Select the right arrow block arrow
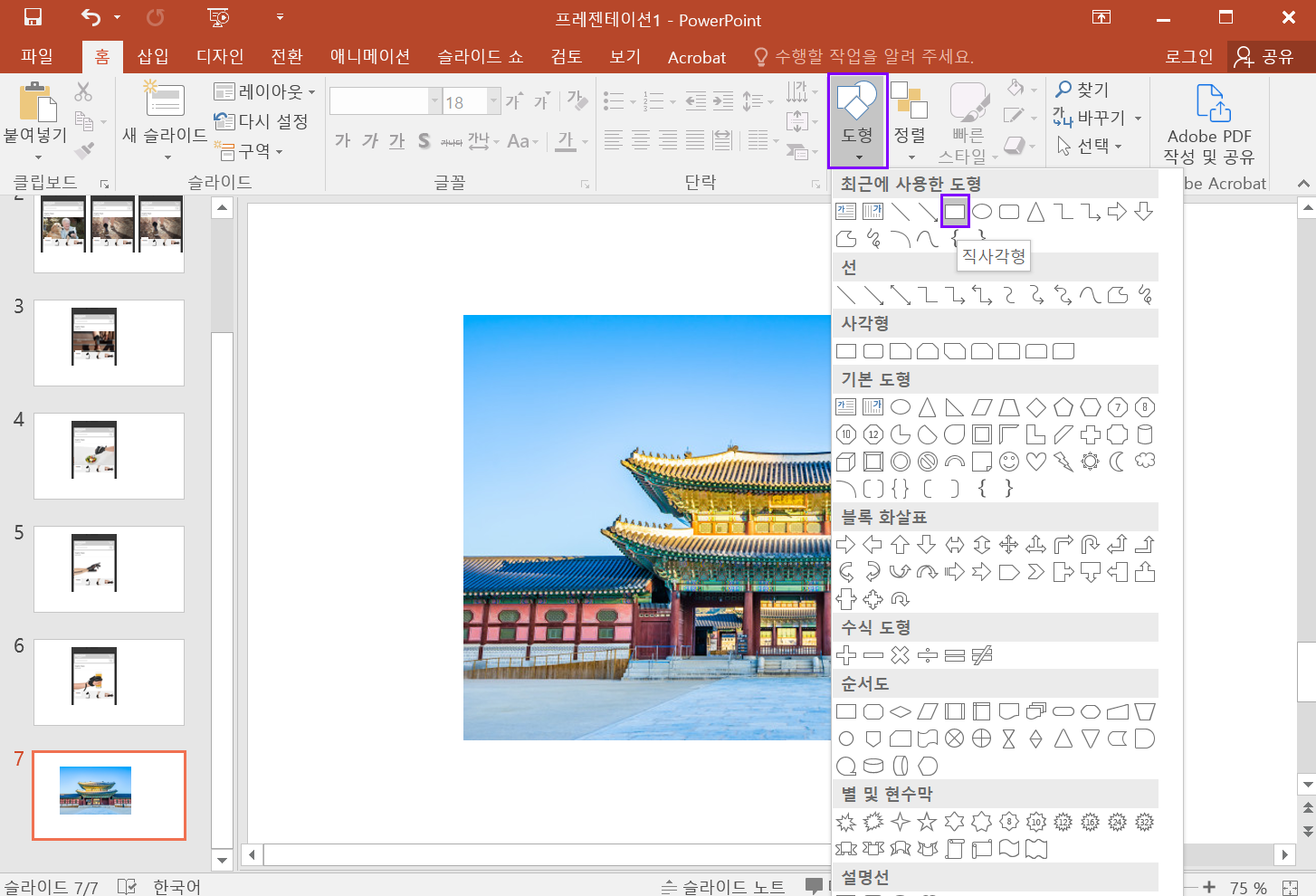The image size is (1316, 896). (846, 545)
